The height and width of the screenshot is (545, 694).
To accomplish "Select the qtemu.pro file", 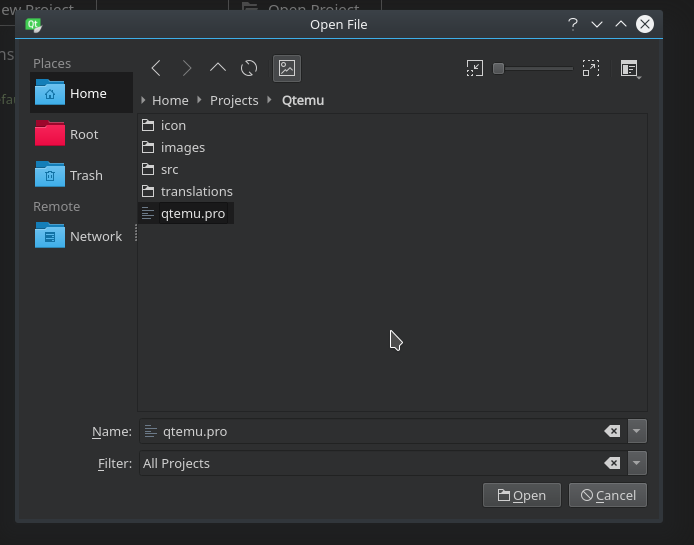I will click(186, 213).
